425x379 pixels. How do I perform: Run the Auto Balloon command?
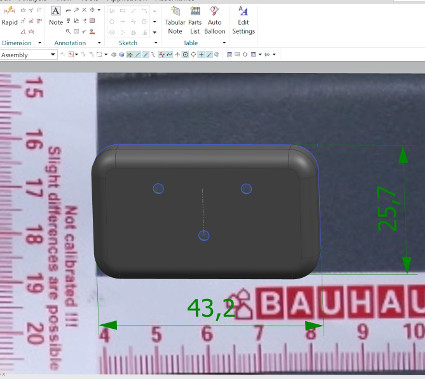(x=215, y=21)
